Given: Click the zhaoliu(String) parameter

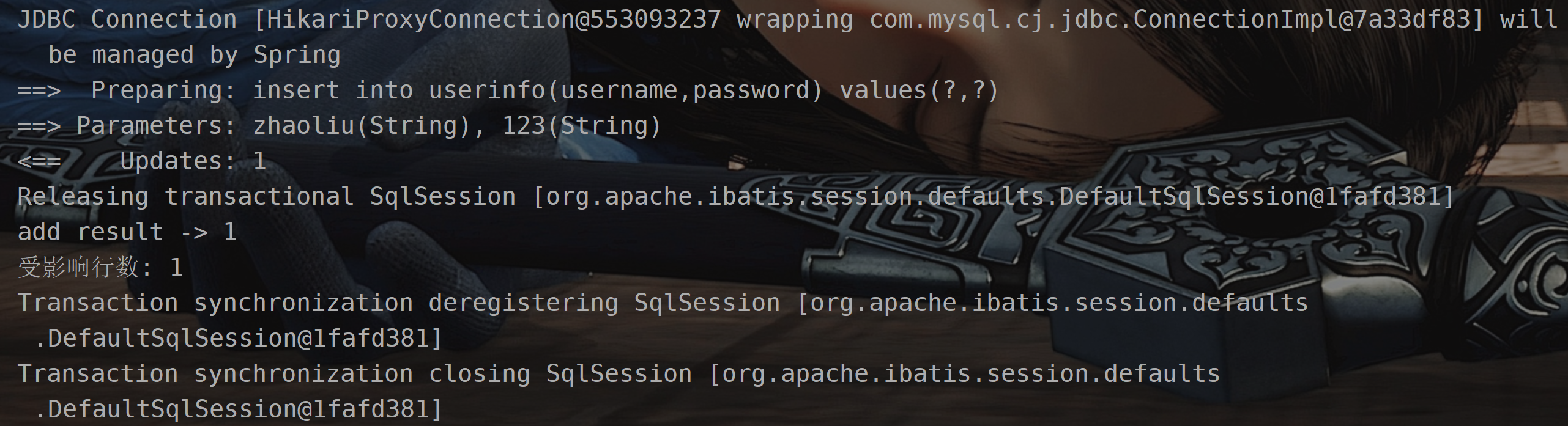Looking at the screenshot, I should click(x=362, y=126).
